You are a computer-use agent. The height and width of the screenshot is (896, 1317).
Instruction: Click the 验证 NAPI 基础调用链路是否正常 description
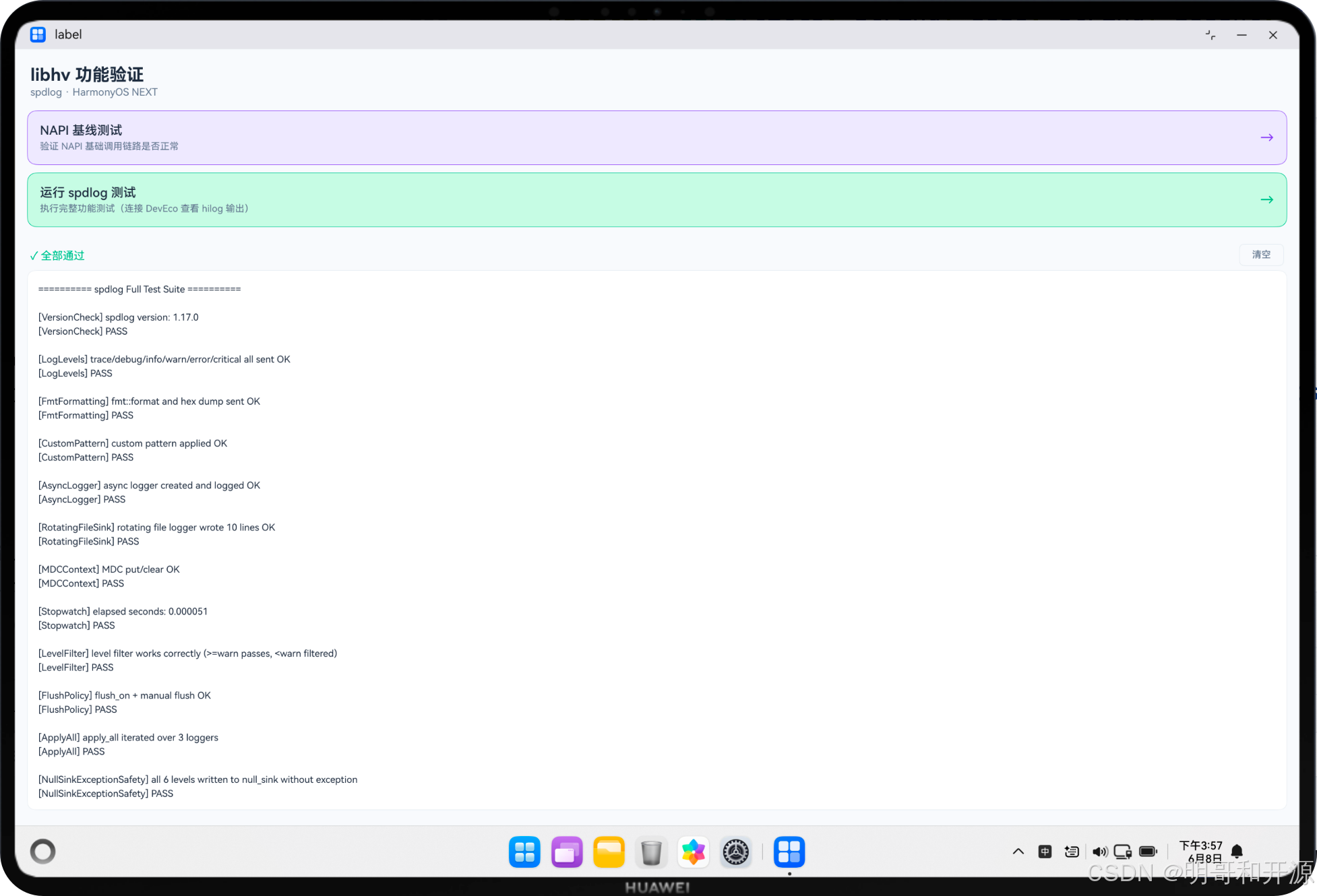(109, 146)
